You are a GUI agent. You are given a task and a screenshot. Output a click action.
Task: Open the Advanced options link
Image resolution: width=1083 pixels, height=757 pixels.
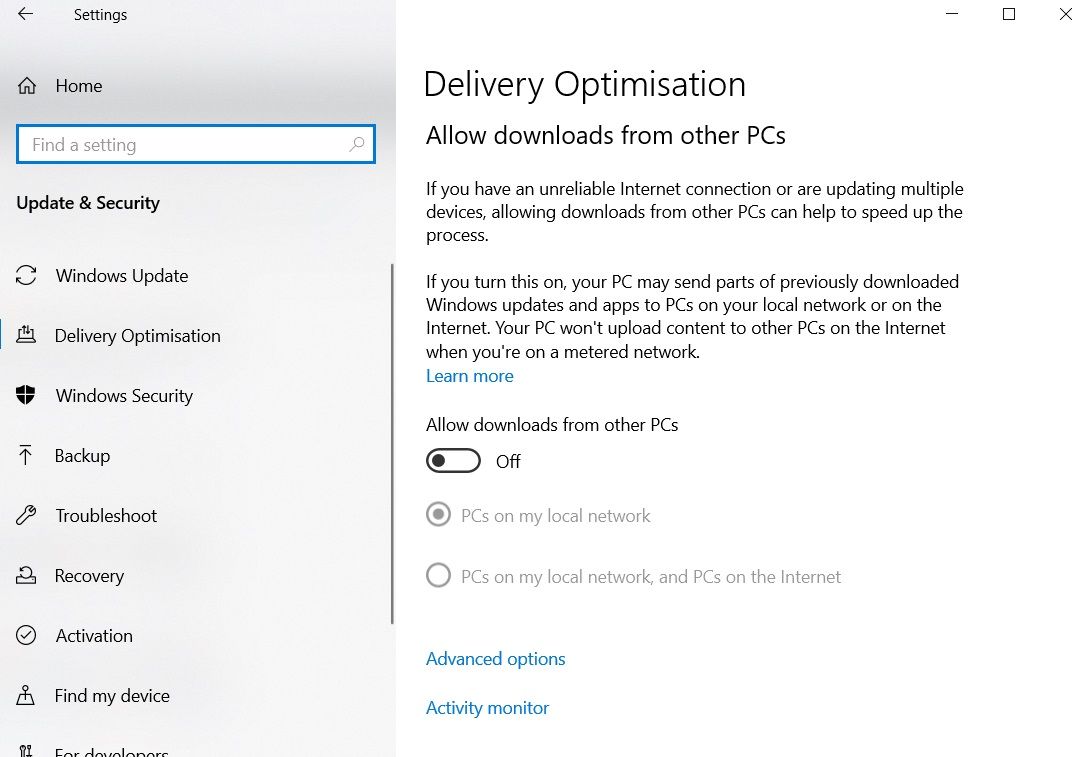pos(495,658)
